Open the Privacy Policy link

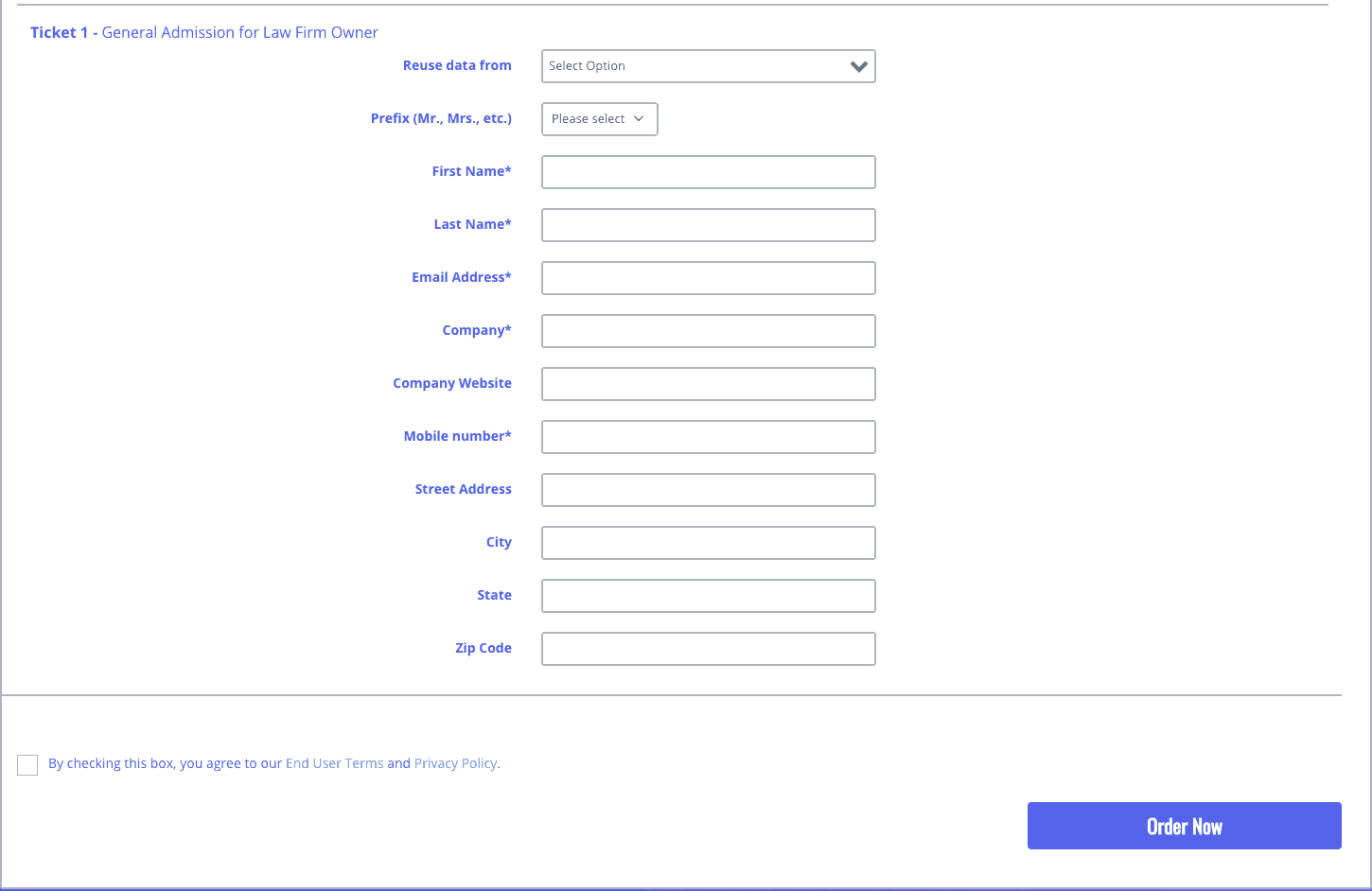click(455, 763)
